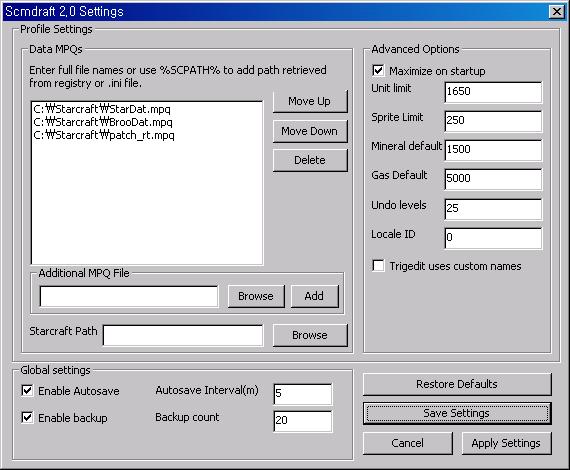Browse for the Starcraft Path
570x470 pixels.
click(310, 335)
